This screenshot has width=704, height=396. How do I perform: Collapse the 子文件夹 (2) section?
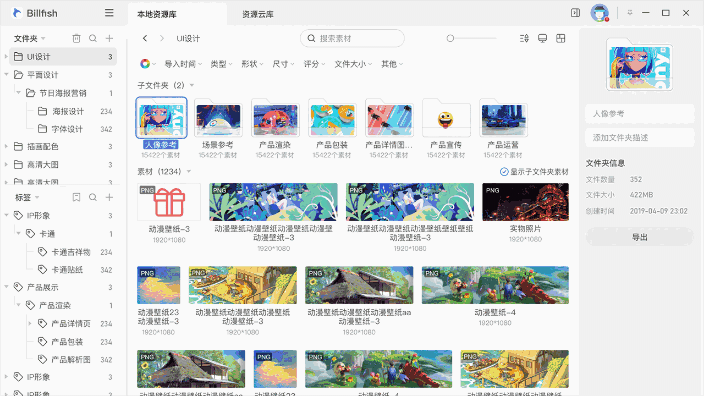tap(192, 85)
